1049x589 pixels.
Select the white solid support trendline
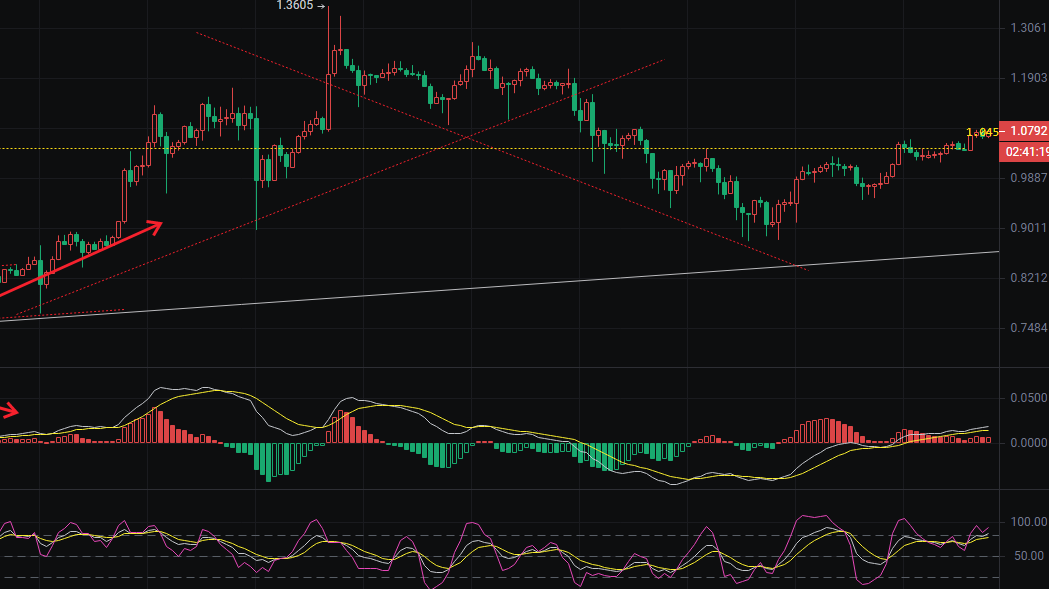499,286
